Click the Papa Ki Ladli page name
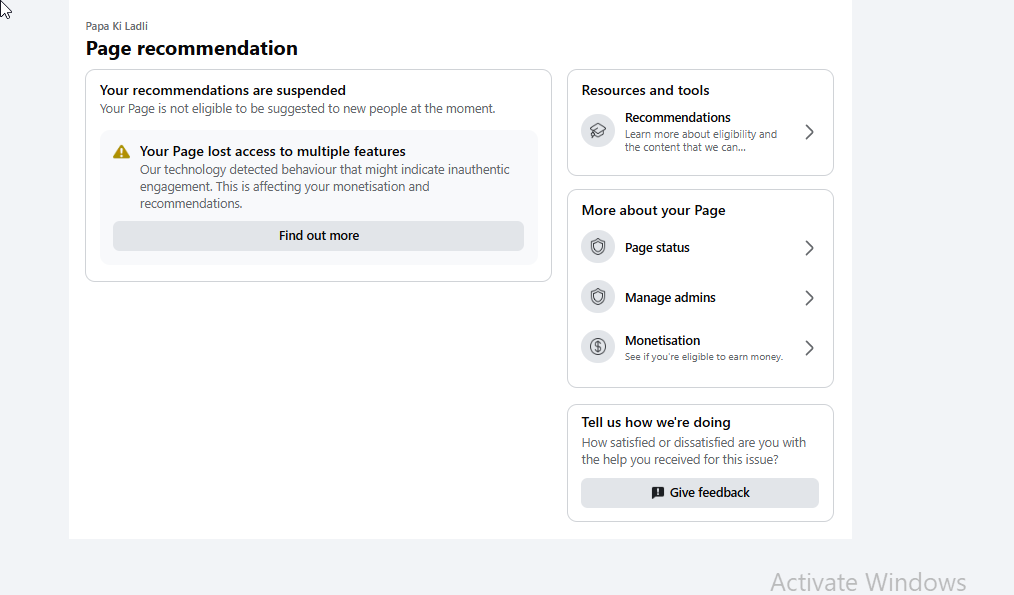Image resolution: width=1014 pixels, height=595 pixels. point(116,27)
